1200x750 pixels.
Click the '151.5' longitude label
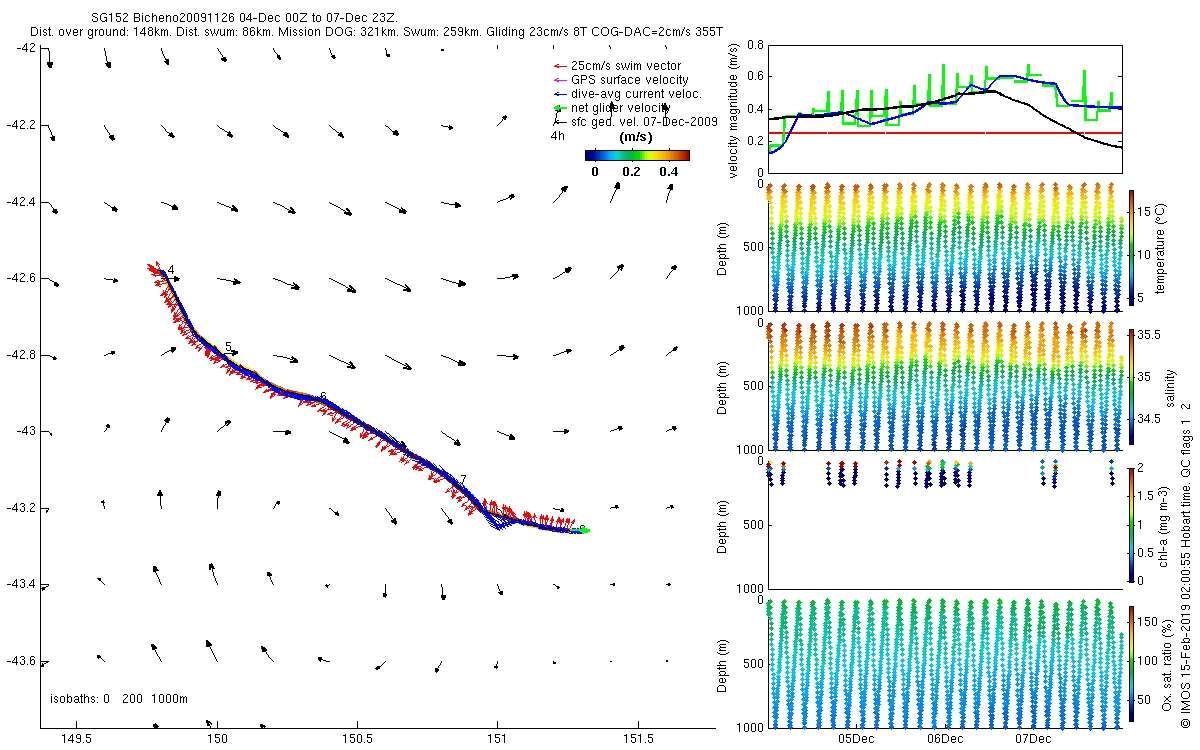[x=638, y=739]
